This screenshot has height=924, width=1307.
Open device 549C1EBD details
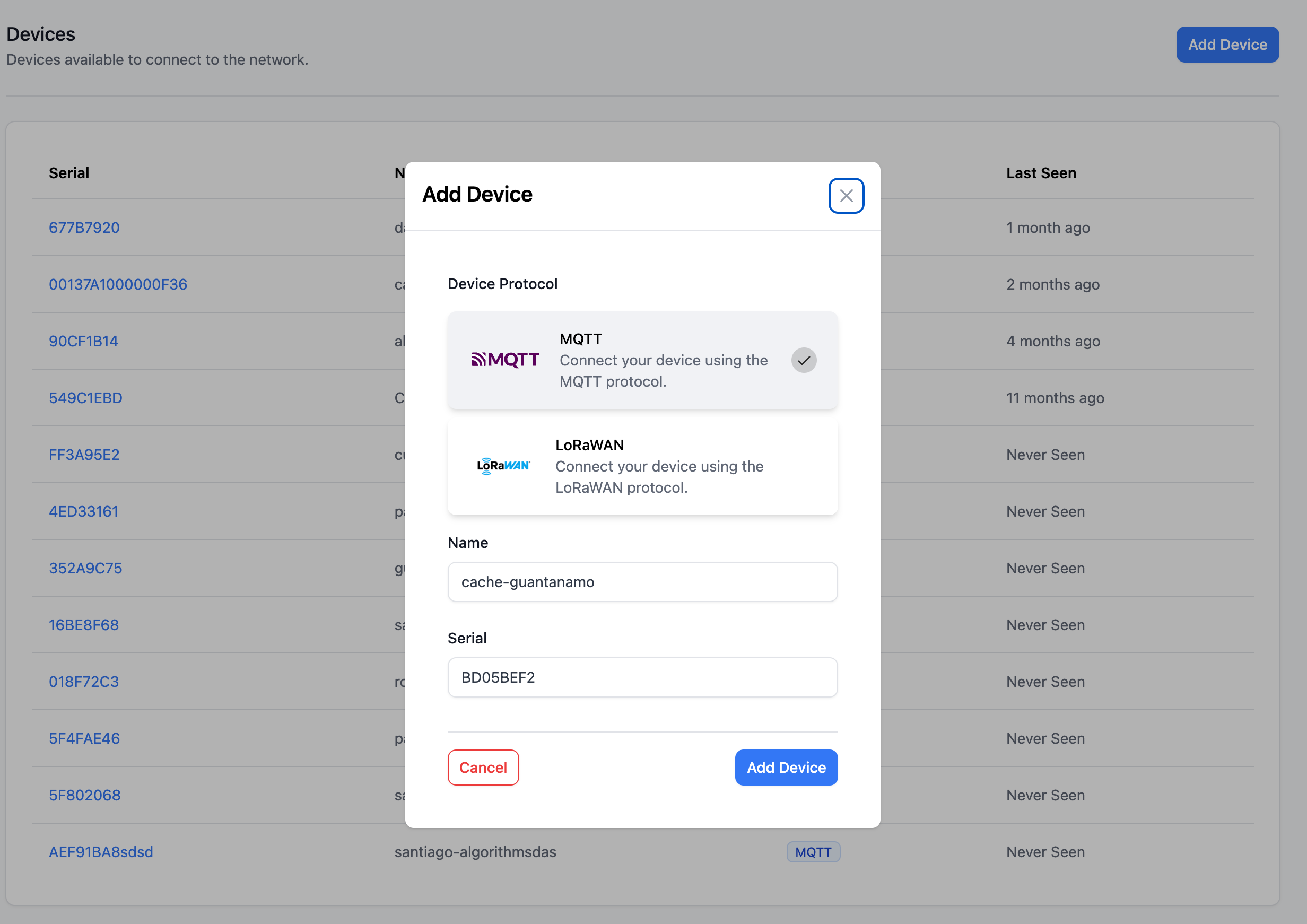pos(85,397)
